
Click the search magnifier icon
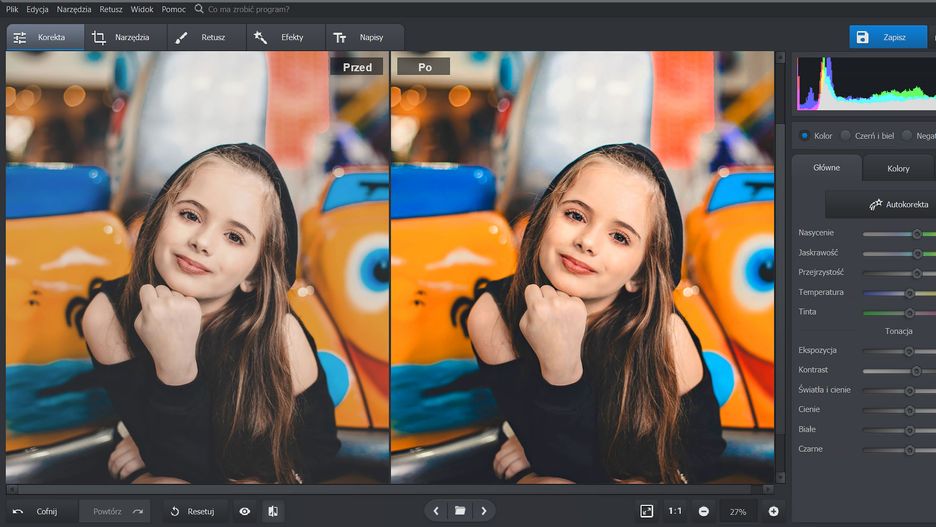pyautogui.click(x=199, y=9)
